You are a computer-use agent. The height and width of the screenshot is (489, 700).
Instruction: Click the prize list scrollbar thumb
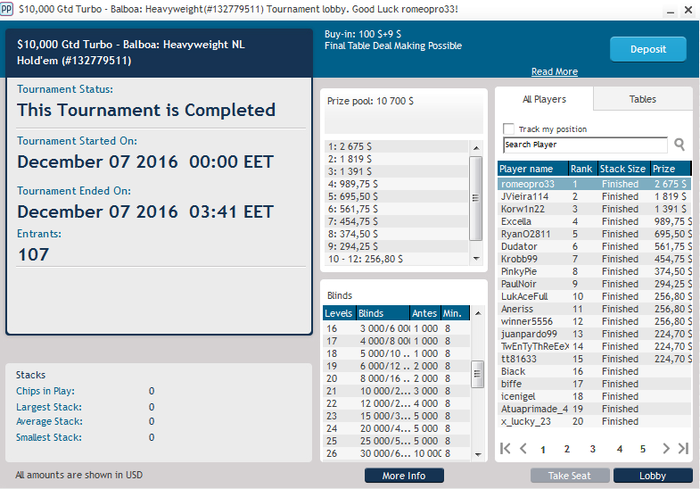coord(476,198)
